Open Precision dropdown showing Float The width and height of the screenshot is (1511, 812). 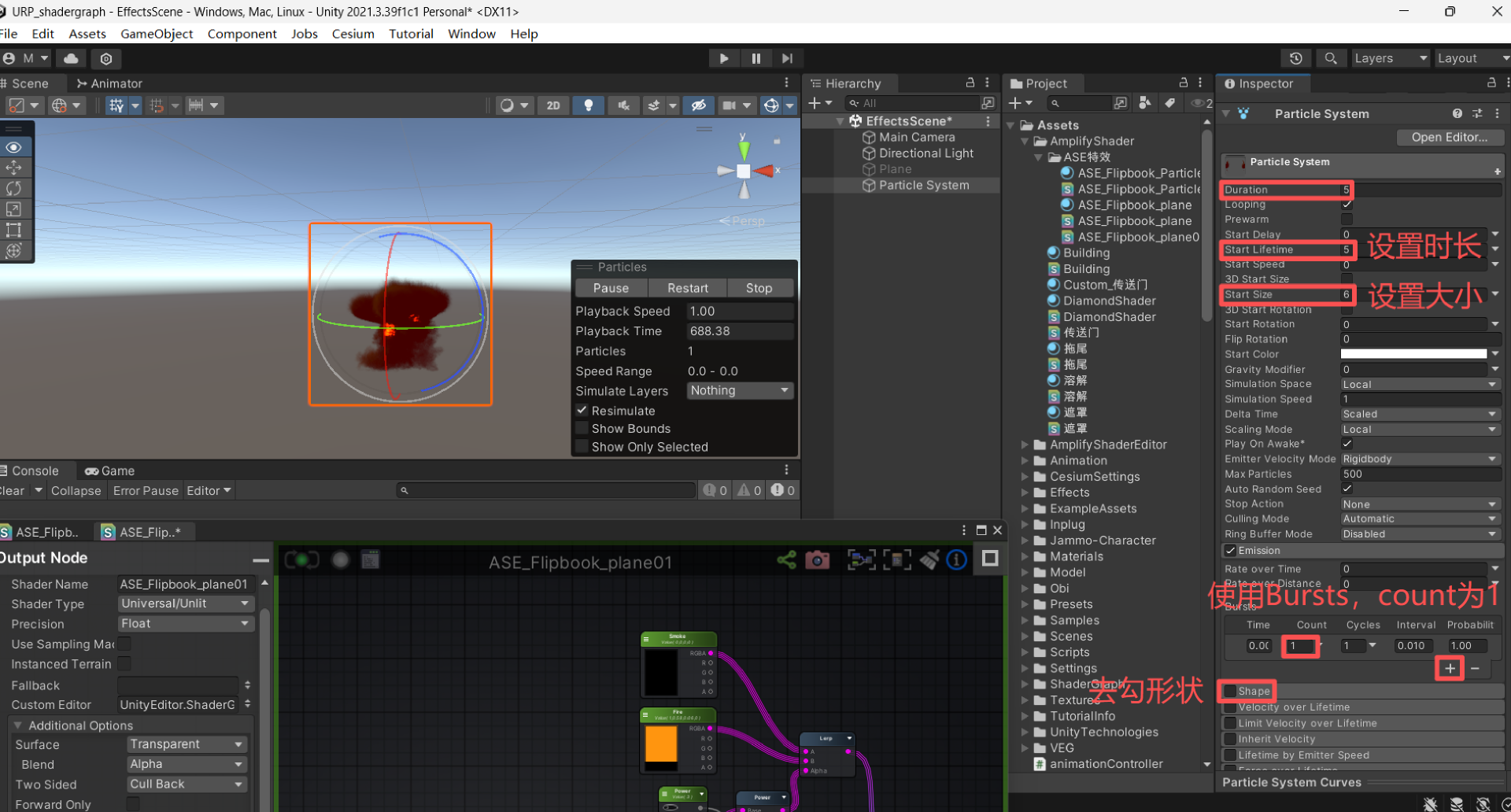point(185,623)
